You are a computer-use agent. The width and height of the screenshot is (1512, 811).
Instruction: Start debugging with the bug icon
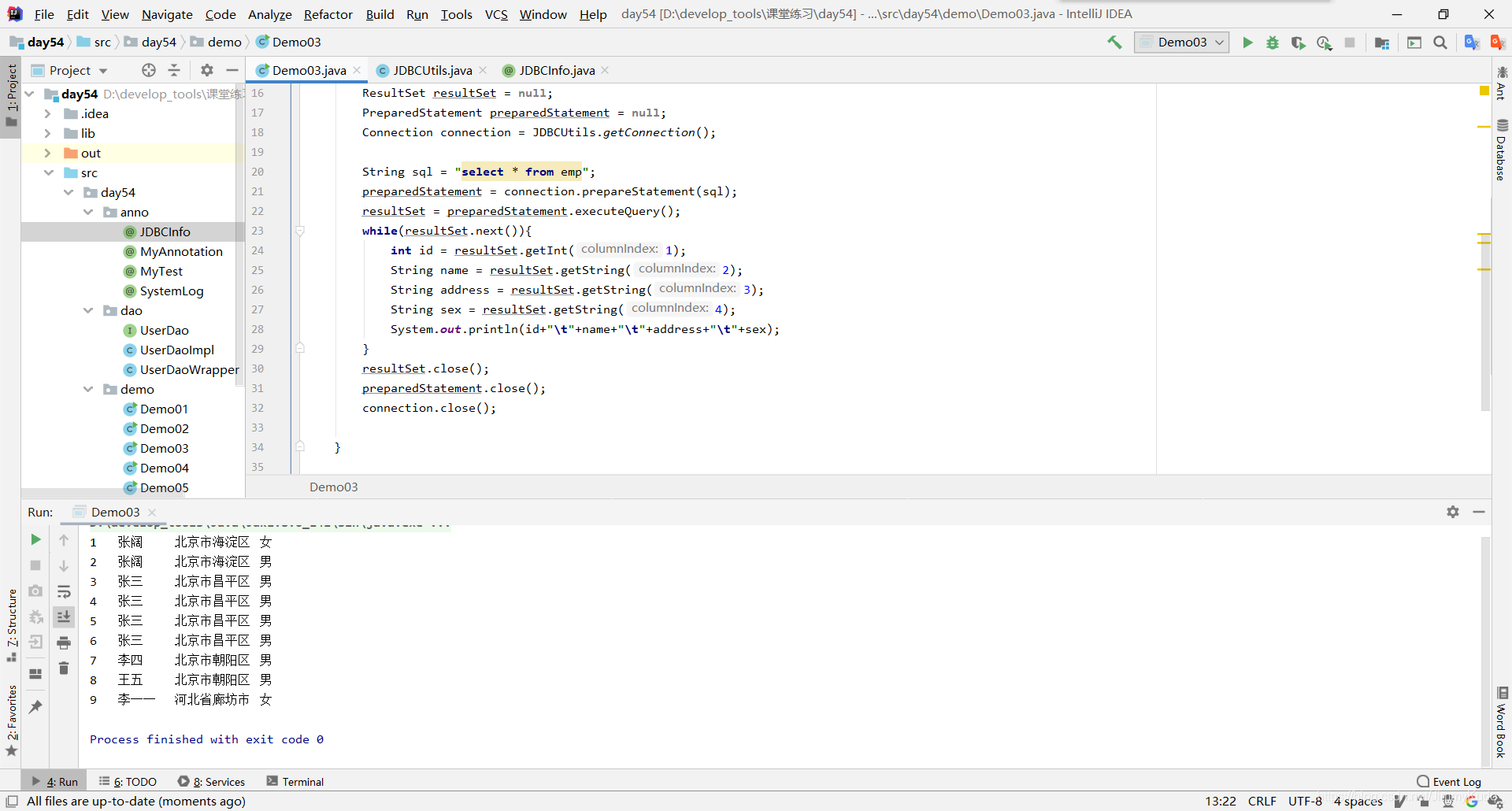(x=1273, y=43)
